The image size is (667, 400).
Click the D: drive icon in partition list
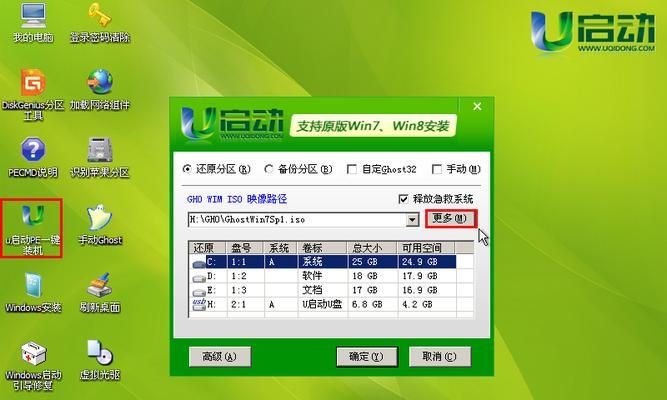tap(199, 278)
